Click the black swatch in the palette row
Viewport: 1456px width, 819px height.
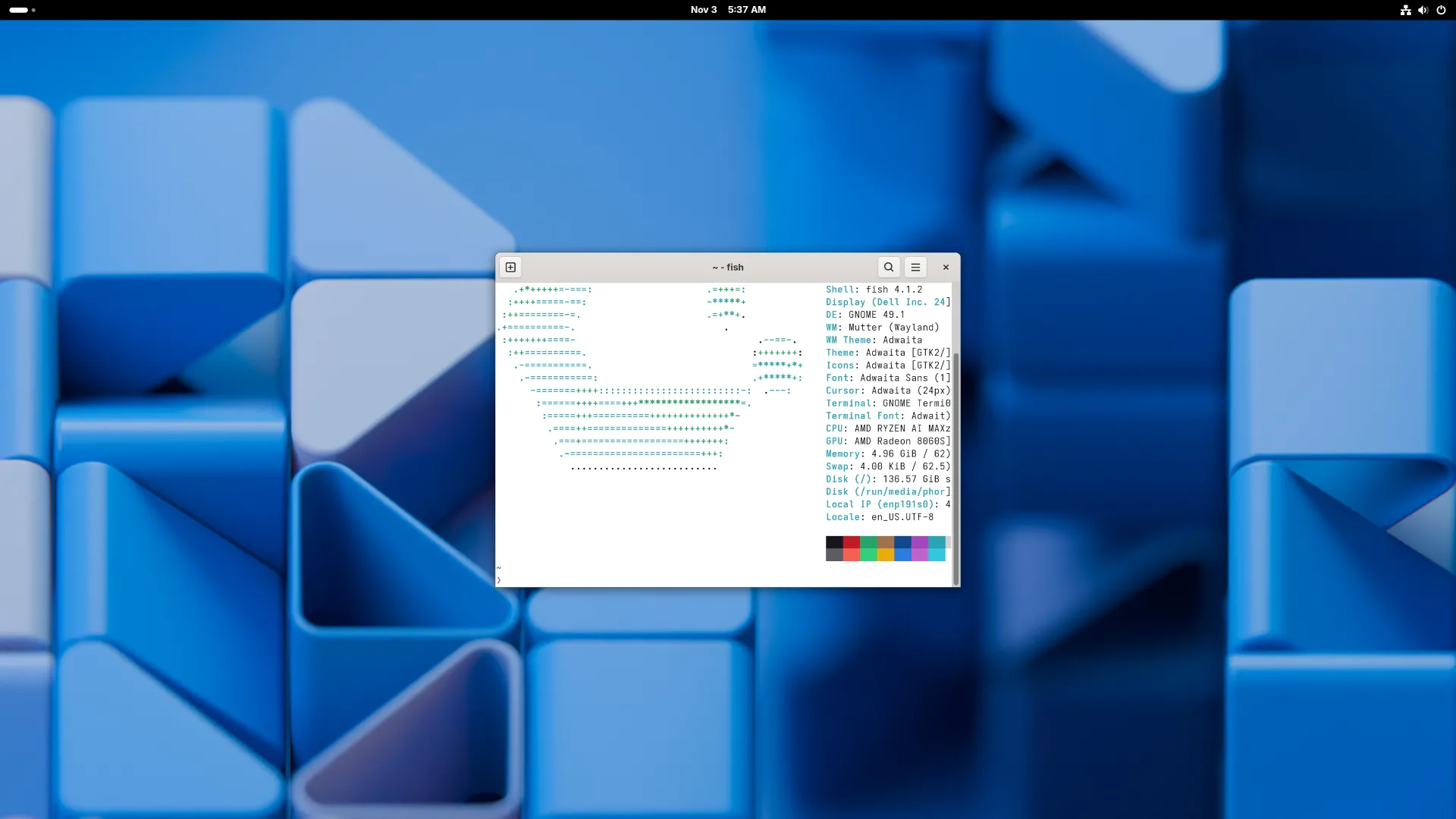(833, 543)
